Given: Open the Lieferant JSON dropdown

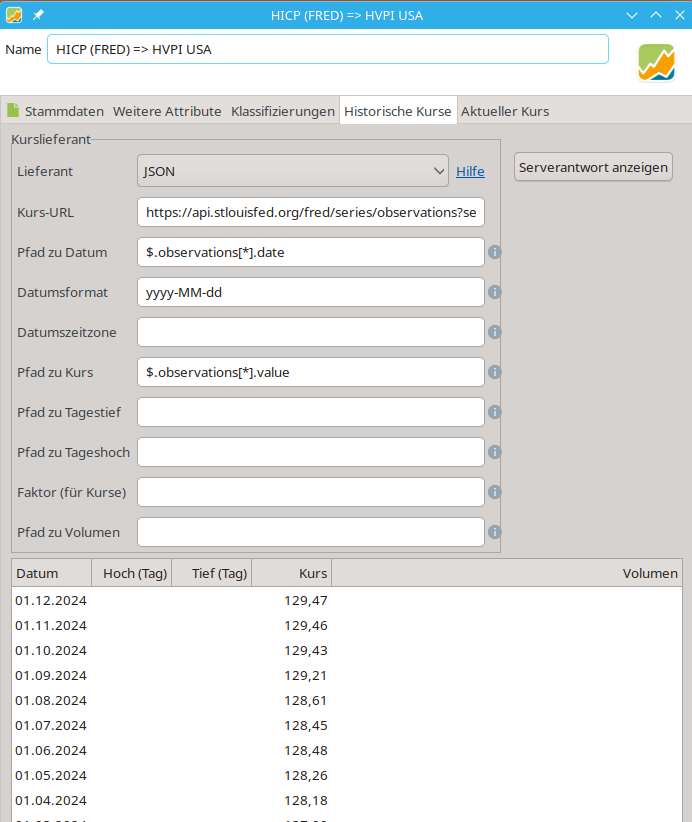Looking at the screenshot, I should (292, 171).
